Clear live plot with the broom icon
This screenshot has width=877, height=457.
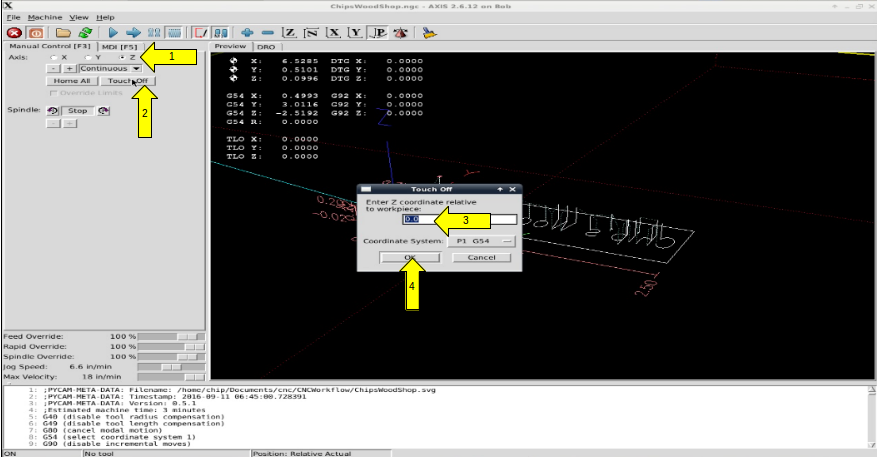pos(429,33)
